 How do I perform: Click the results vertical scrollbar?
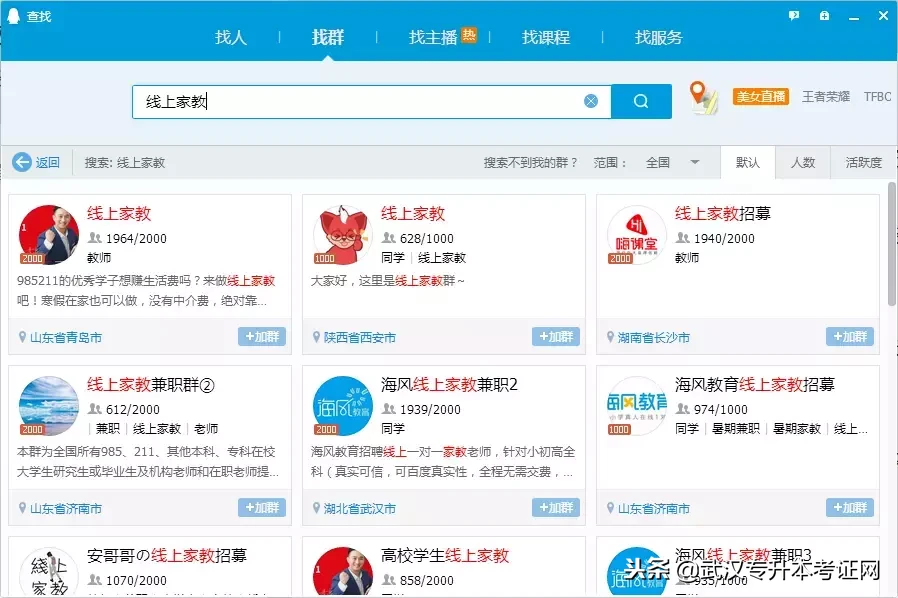point(892,244)
